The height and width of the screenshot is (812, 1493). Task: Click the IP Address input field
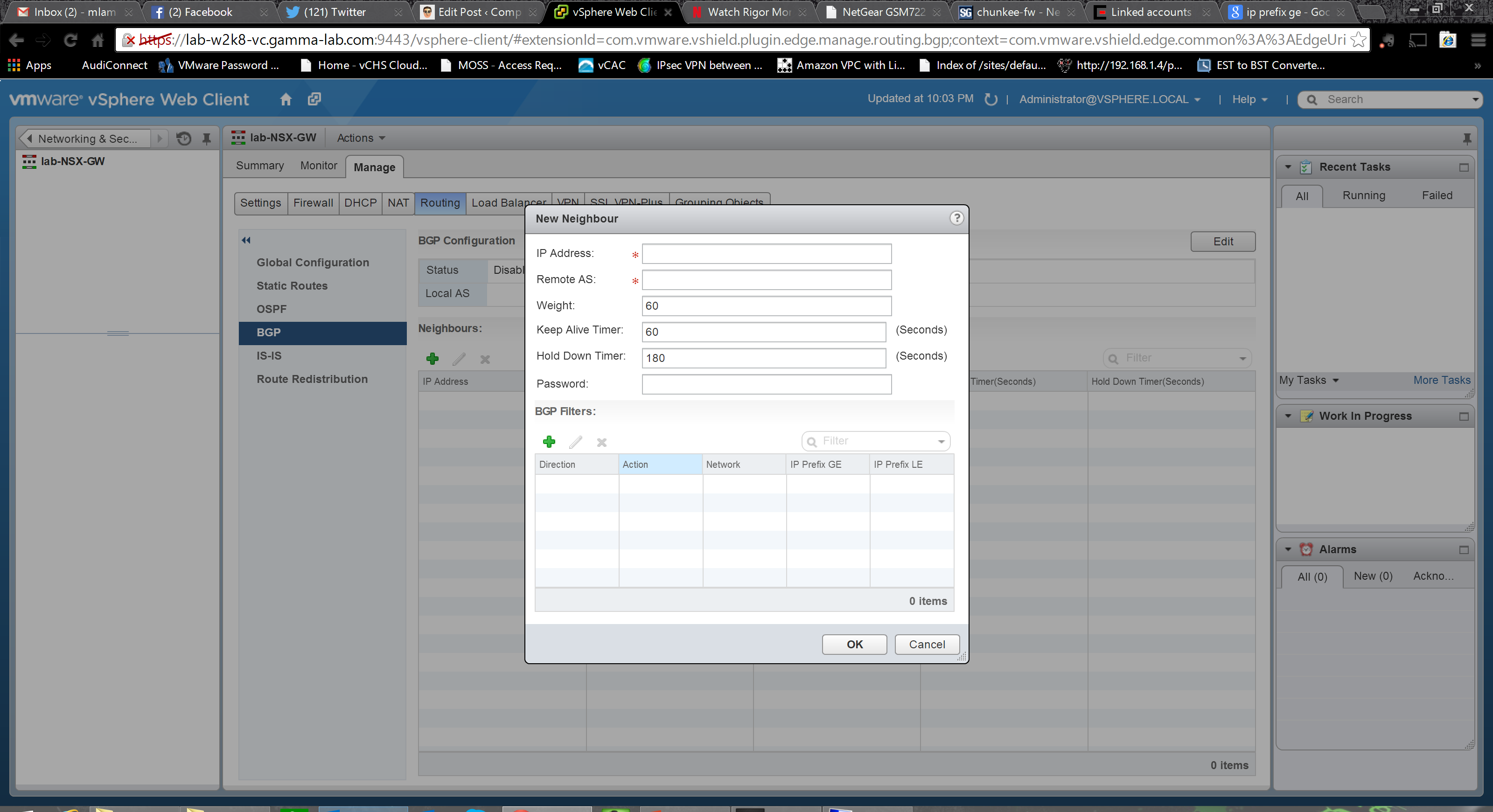pyautogui.click(x=766, y=254)
